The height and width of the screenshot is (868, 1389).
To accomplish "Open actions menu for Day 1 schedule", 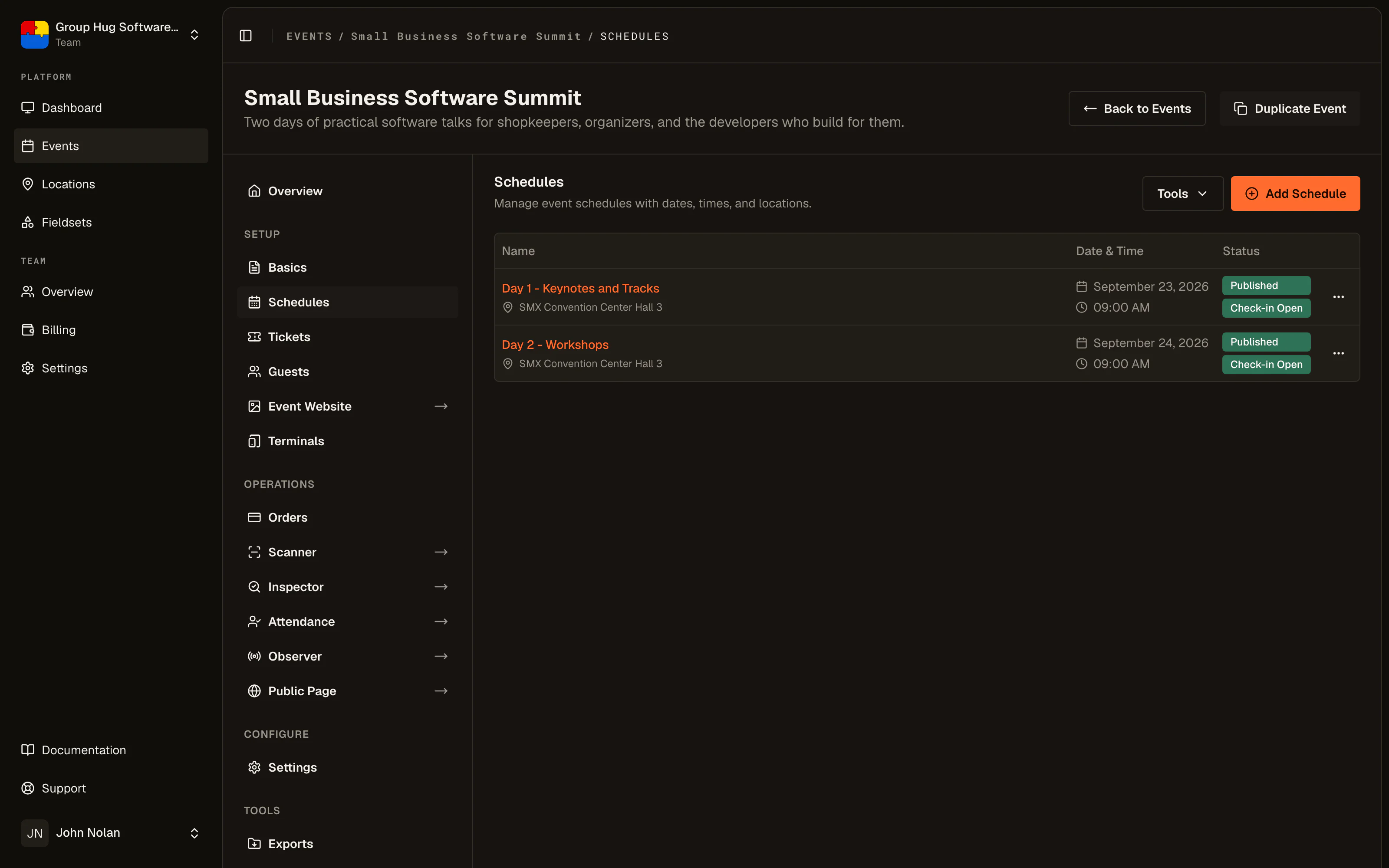I will coord(1339,297).
